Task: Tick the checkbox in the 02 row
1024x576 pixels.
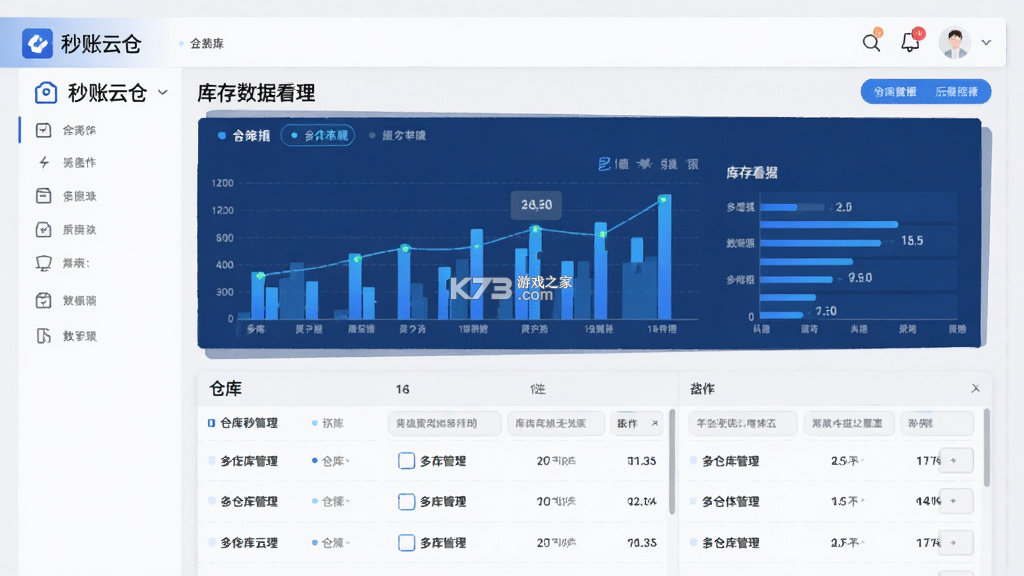Action: pyautogui.click(x=406, y=502)
